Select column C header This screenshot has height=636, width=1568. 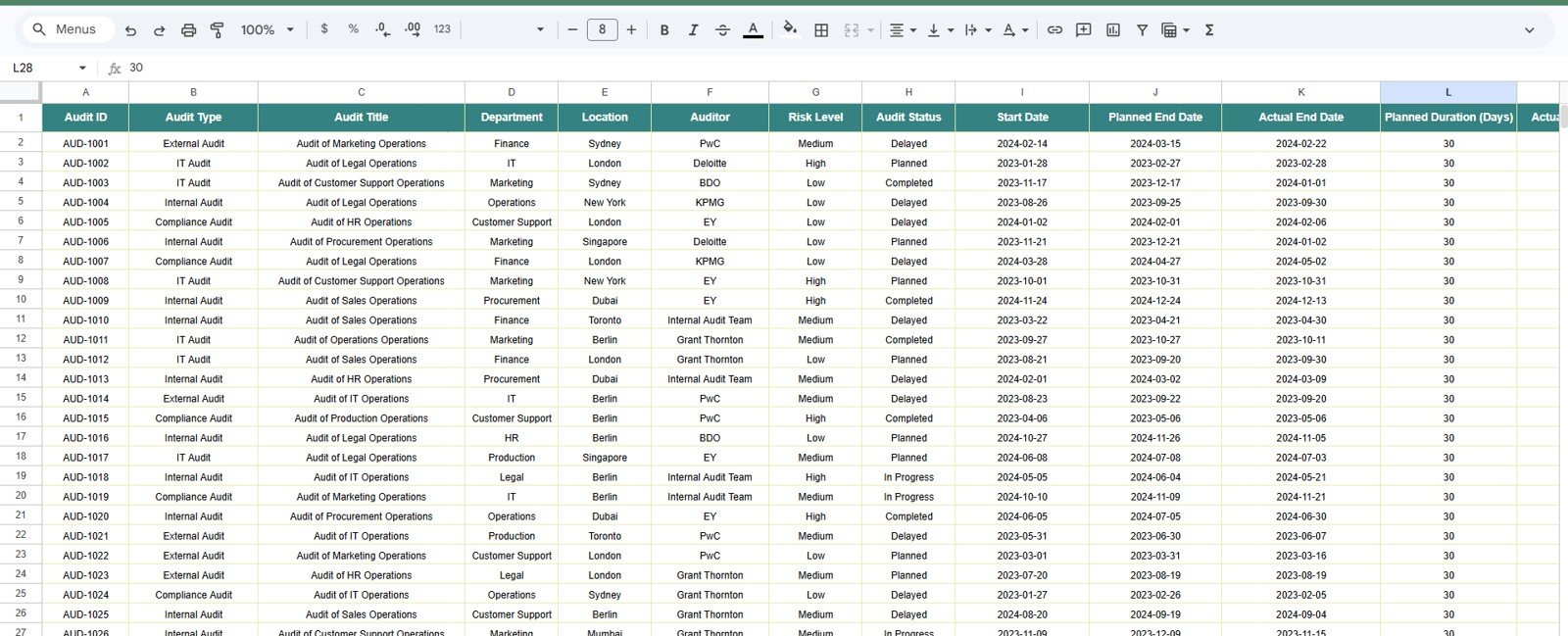click(x=361, y=92)
